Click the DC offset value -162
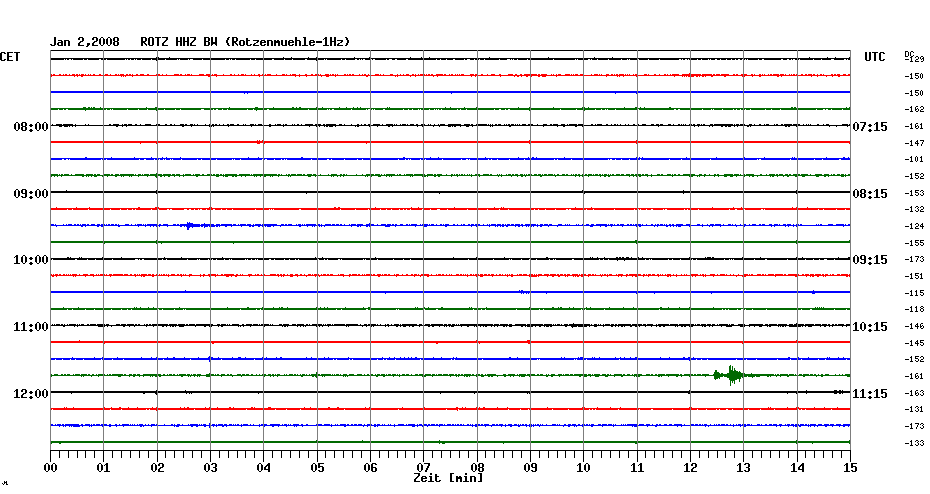This screenshot has width=930, height=494. [x=915, y=109]
